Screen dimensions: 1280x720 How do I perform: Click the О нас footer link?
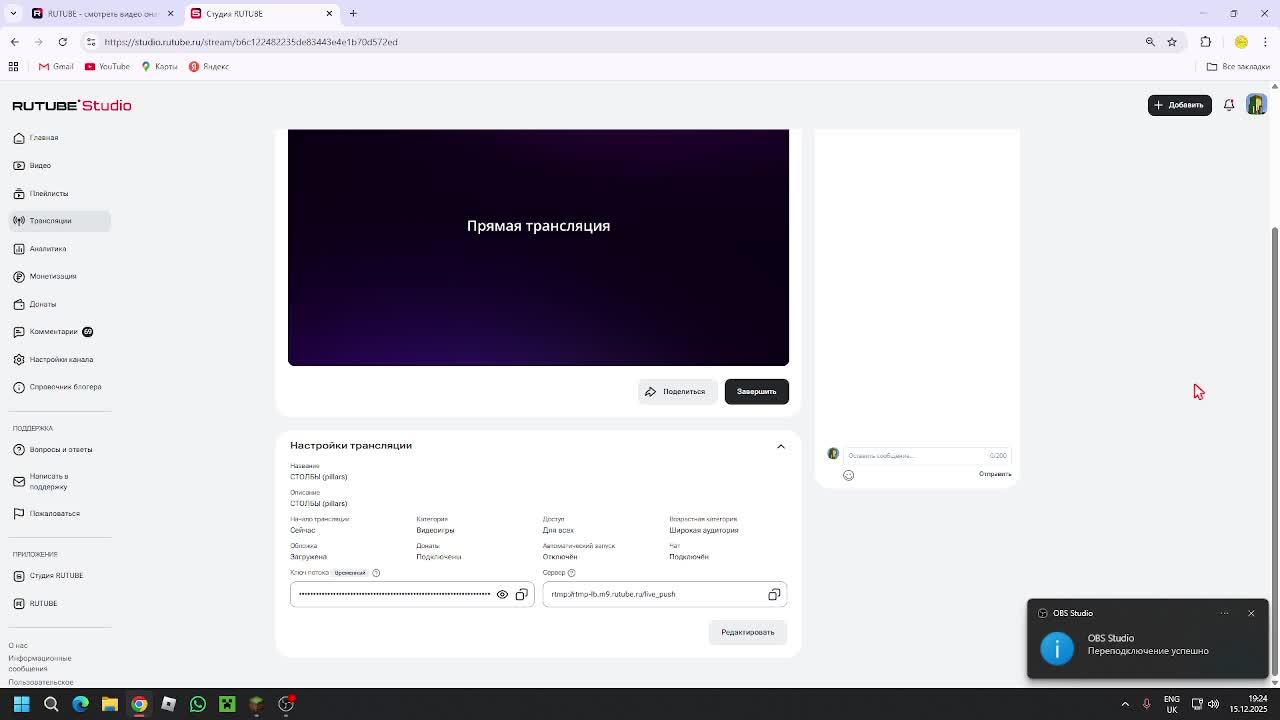tap(18, 646)
